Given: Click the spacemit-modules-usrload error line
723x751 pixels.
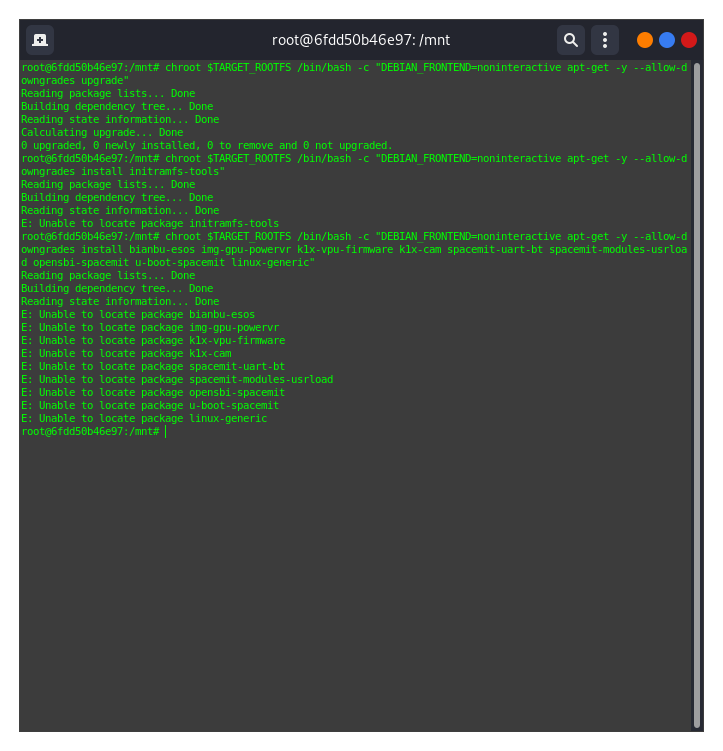Looking at the screenshot, I should click(x=177, y=379).
